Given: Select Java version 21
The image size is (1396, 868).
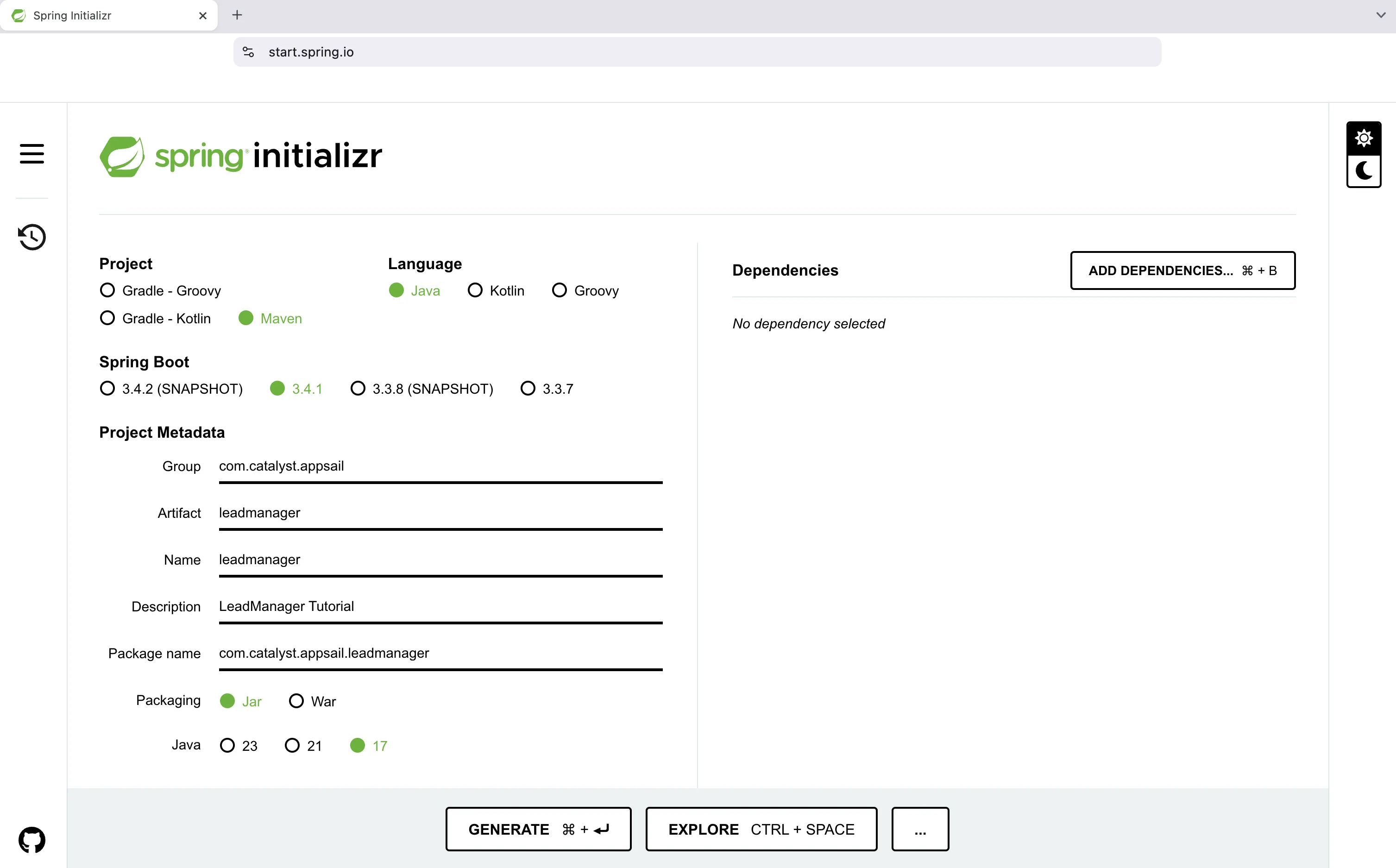Looking at the screenshot, I should click(292, 745).
